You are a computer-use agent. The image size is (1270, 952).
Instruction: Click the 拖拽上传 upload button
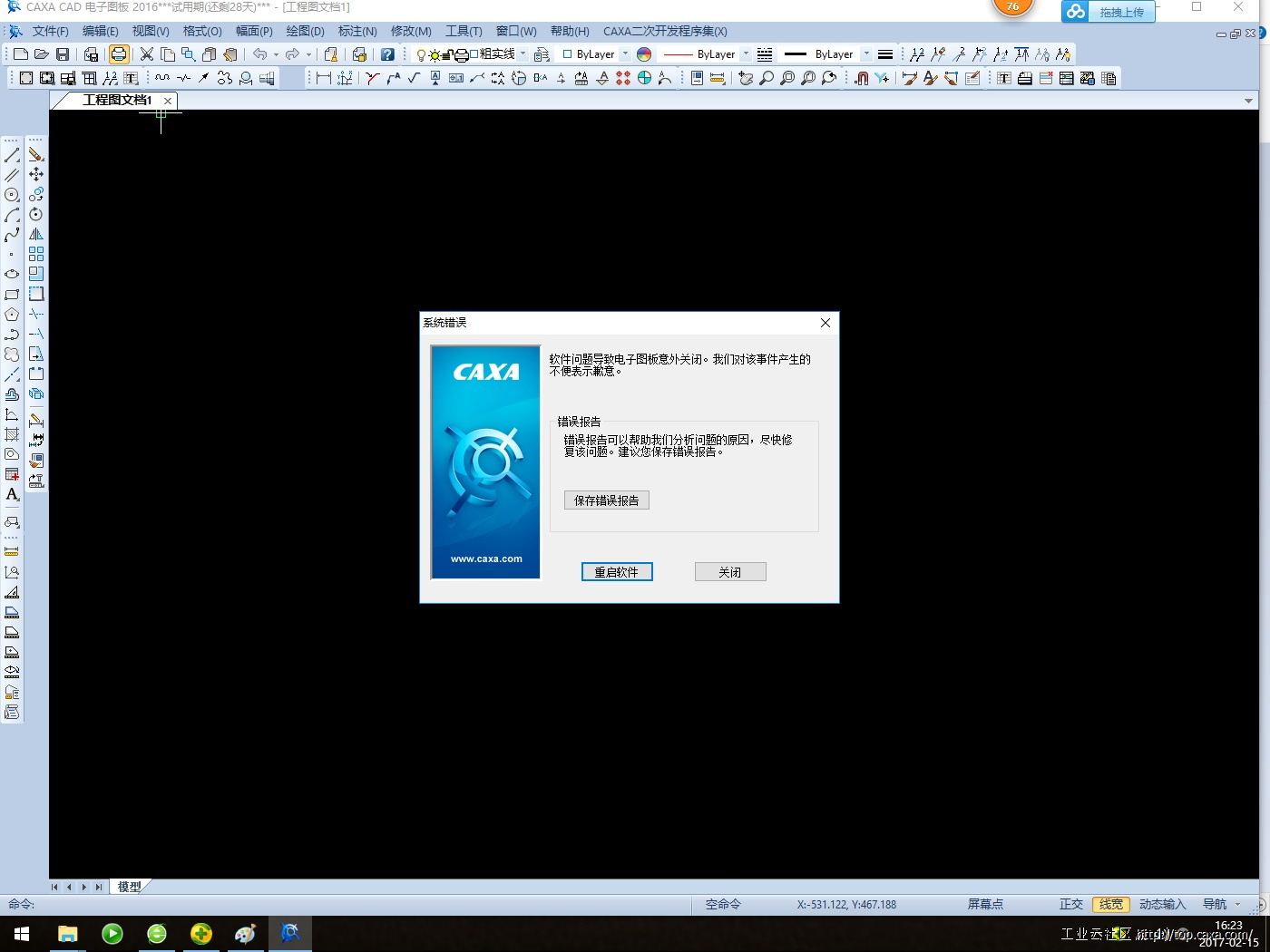[x=1121, y=12]
